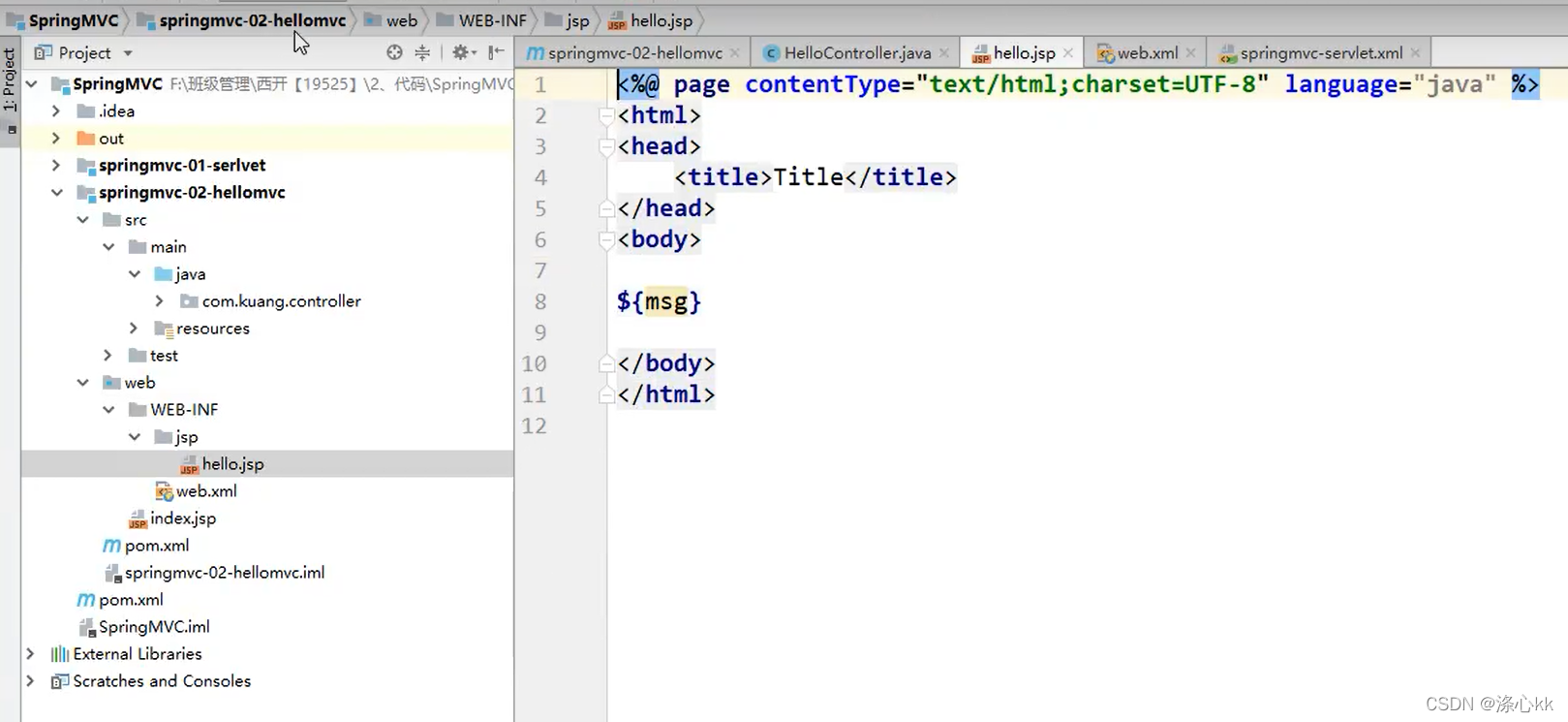The image size is (1568, 722).
Task: Close the hello.jsp tab
Action: [x=1068, y=53]
